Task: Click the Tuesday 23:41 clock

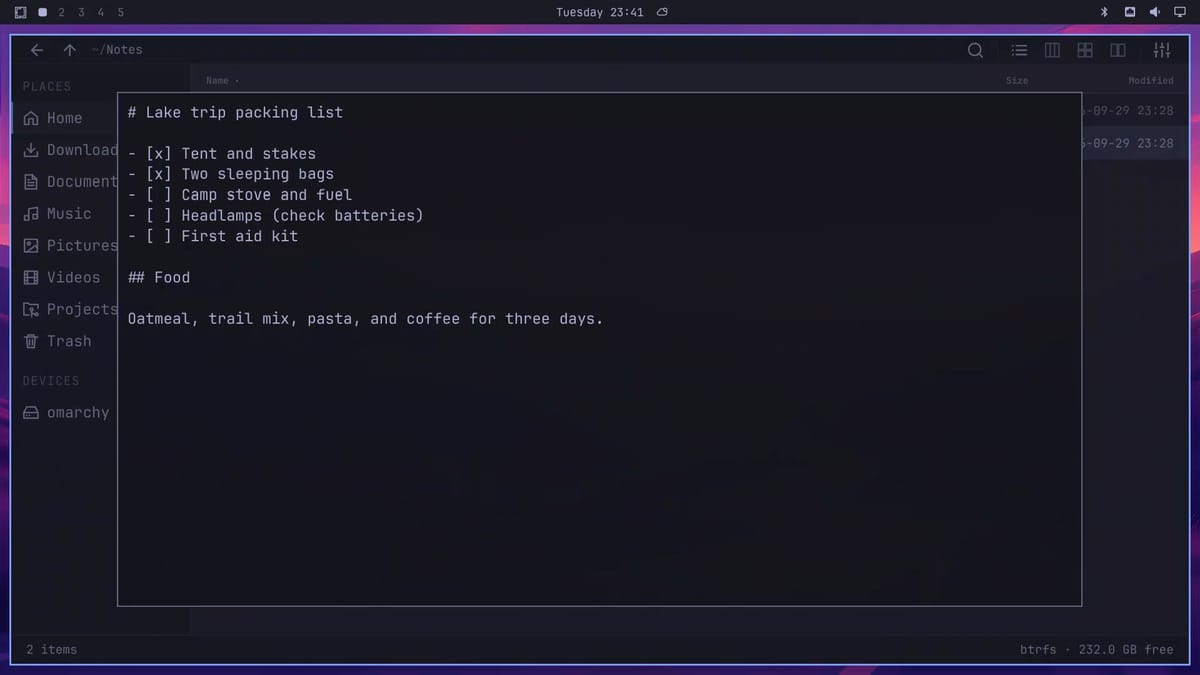Action: point(600,12)
